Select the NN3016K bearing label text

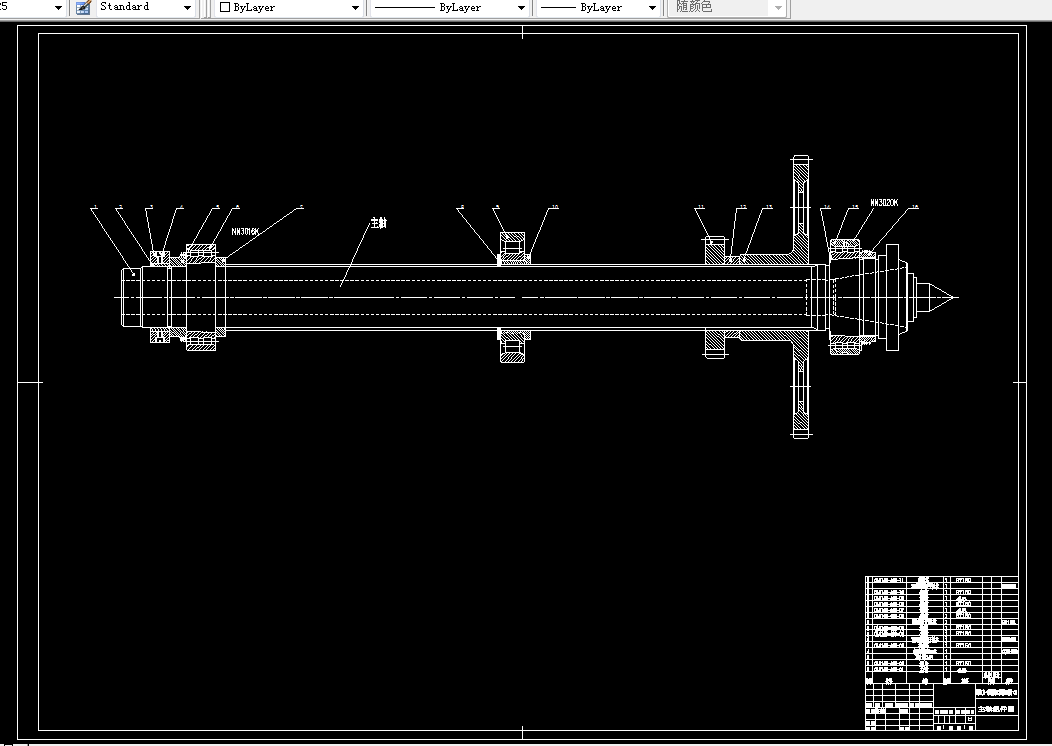pyautogui.click(x=245, y=231)
